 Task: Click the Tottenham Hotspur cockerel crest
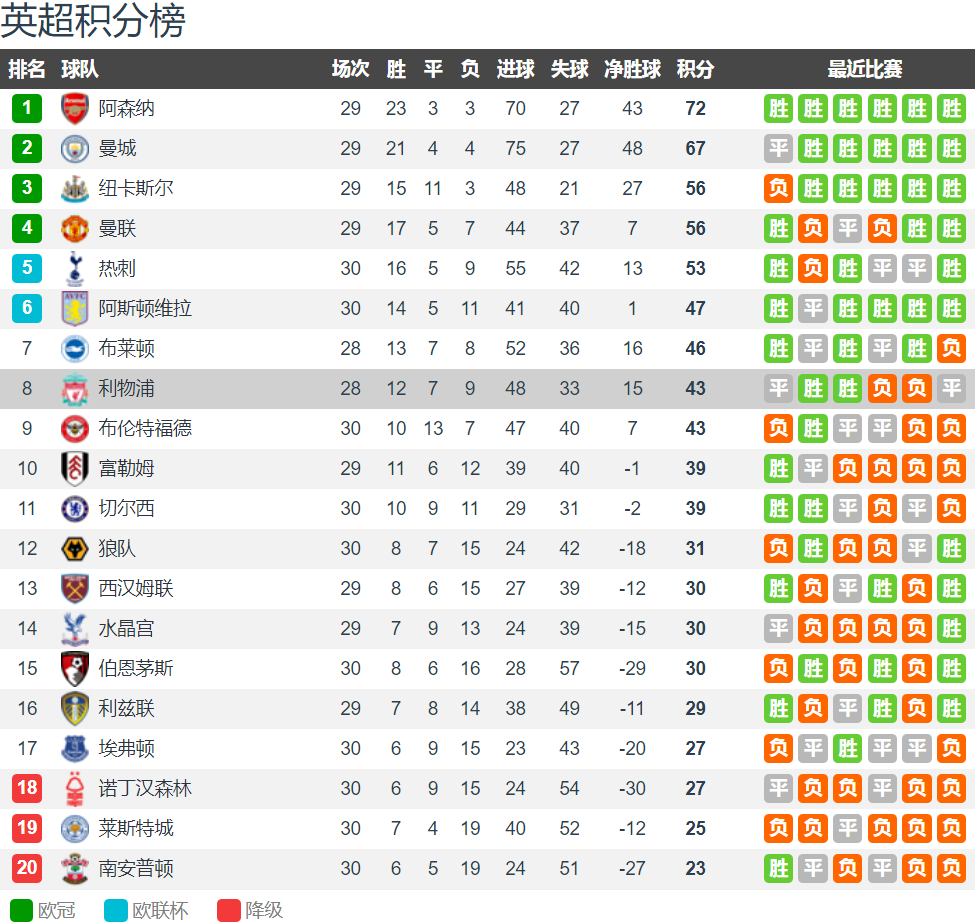tap(75, 269)
